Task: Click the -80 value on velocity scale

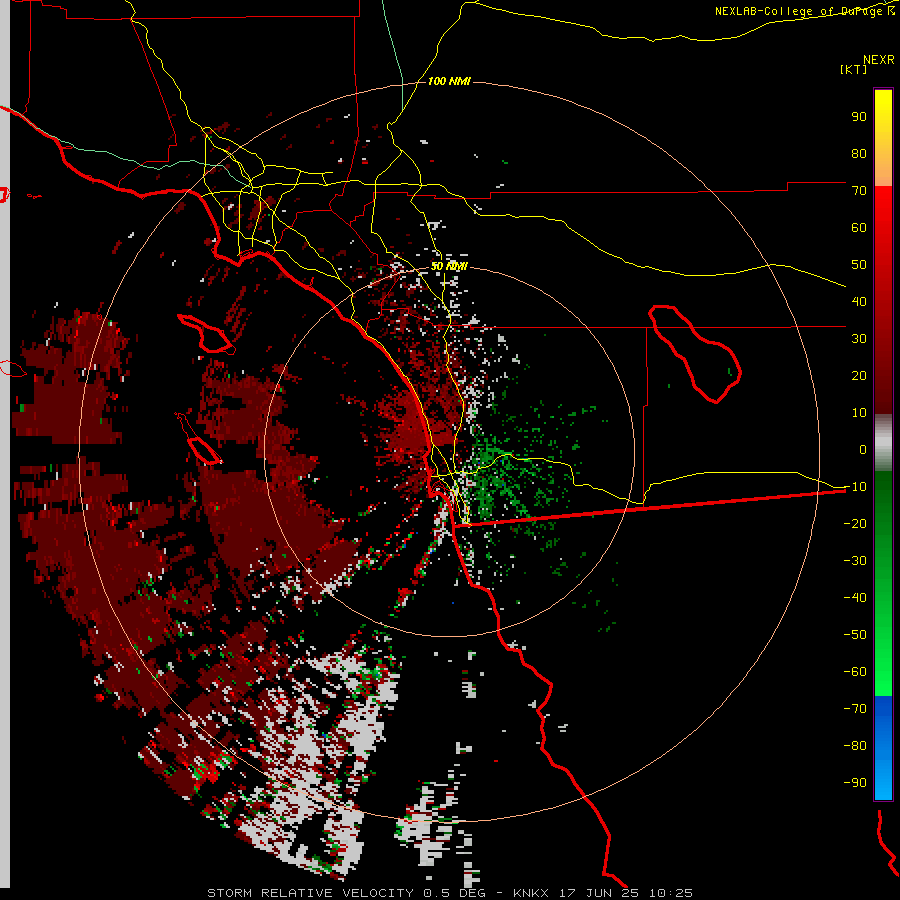Action: (855, 746)
